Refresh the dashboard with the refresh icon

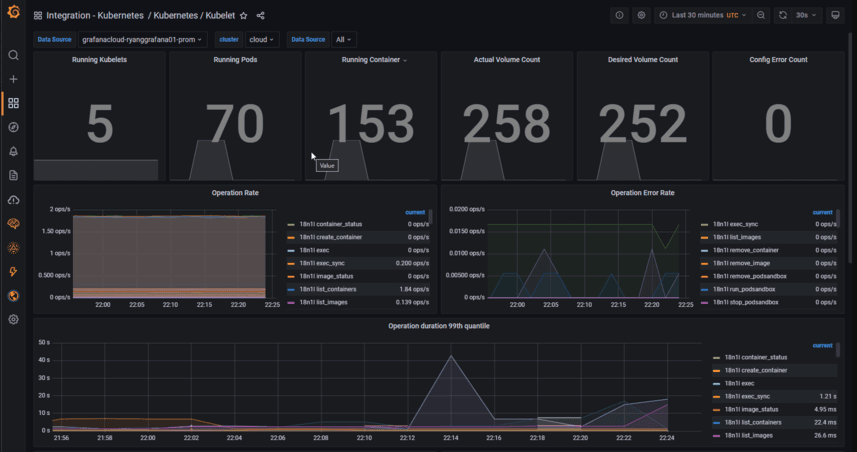pos(783,15)
